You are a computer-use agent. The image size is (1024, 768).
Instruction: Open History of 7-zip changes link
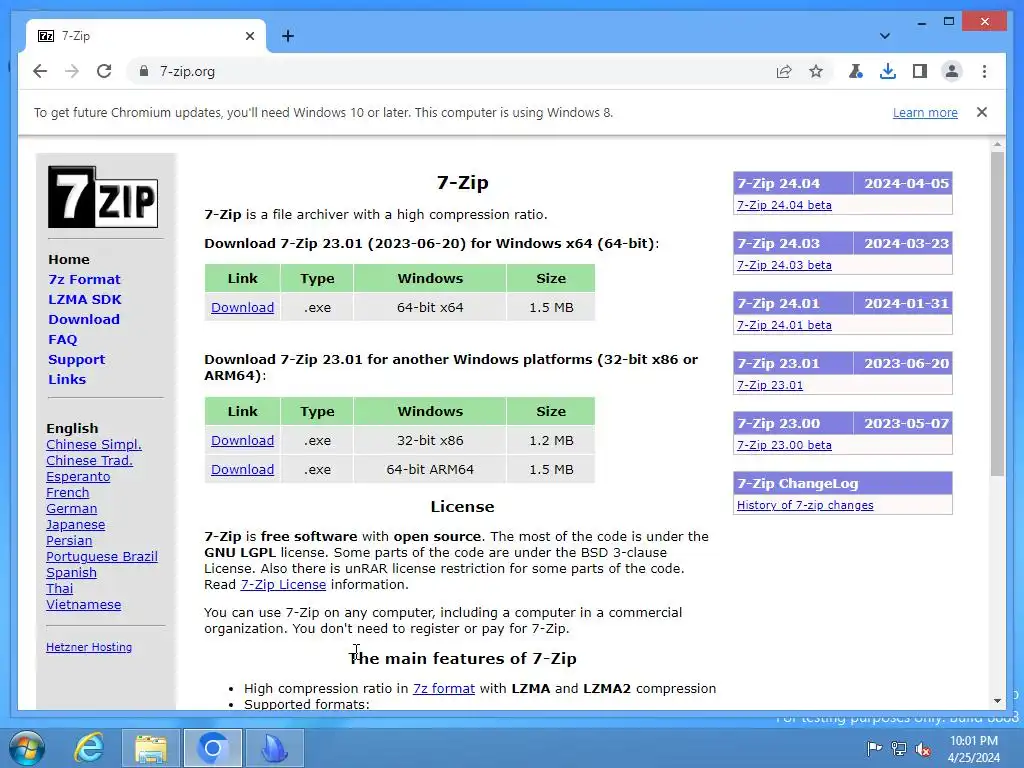pyautogui.click(x=805, y=505)
